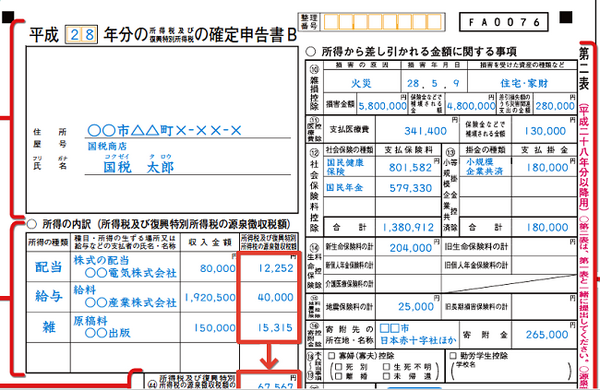Click the 4,800,000 insurance compensation amount
This screenshot has height=390, width=600.
coord(471,106)
